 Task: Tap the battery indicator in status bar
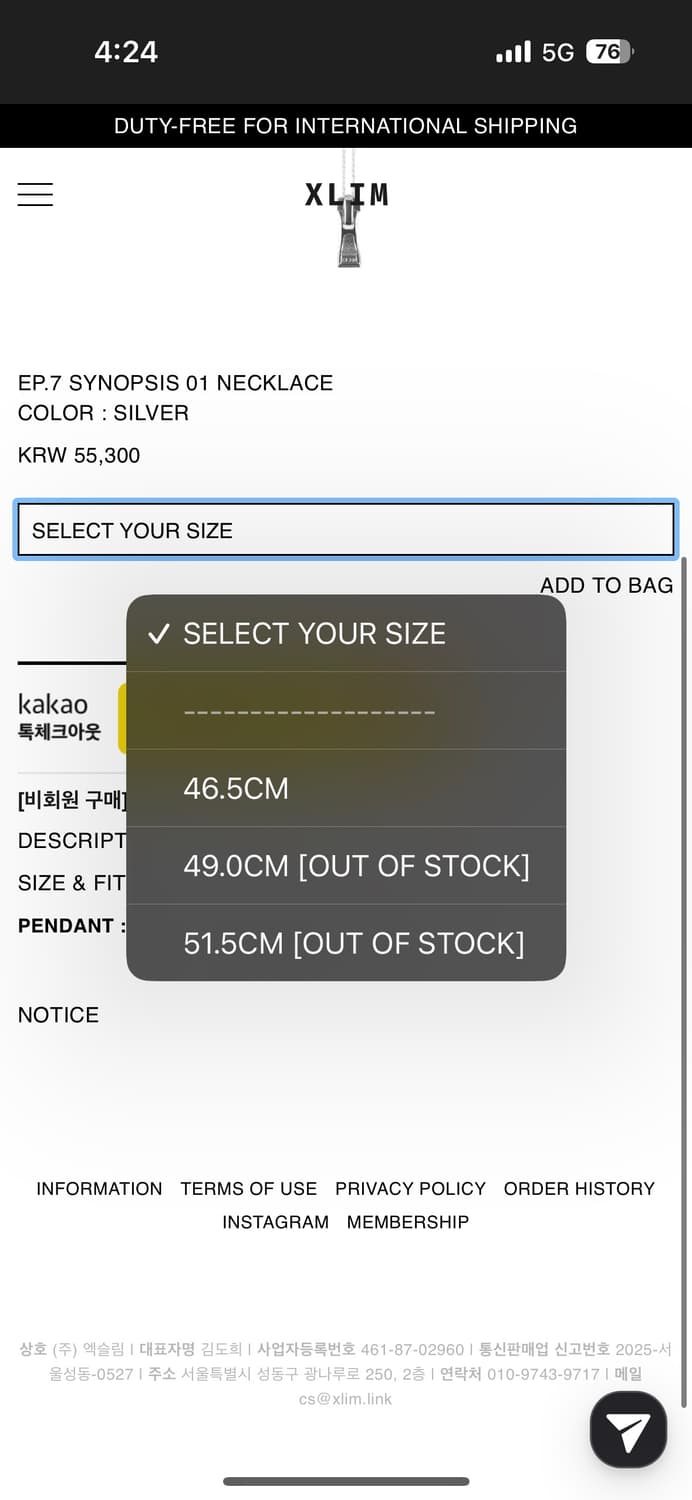[609, 52]
